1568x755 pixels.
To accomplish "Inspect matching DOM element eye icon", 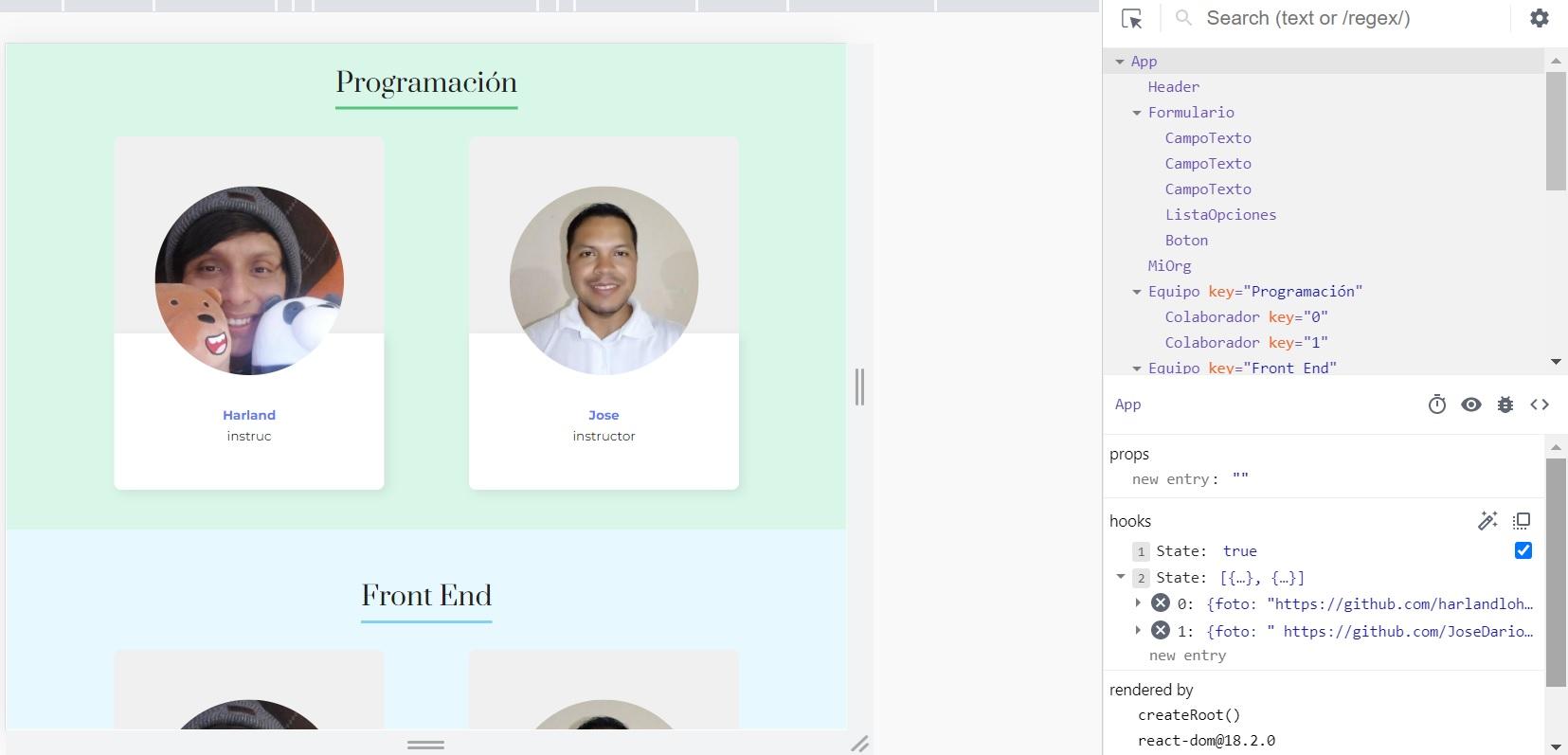I will click(x=1471, y=404).
